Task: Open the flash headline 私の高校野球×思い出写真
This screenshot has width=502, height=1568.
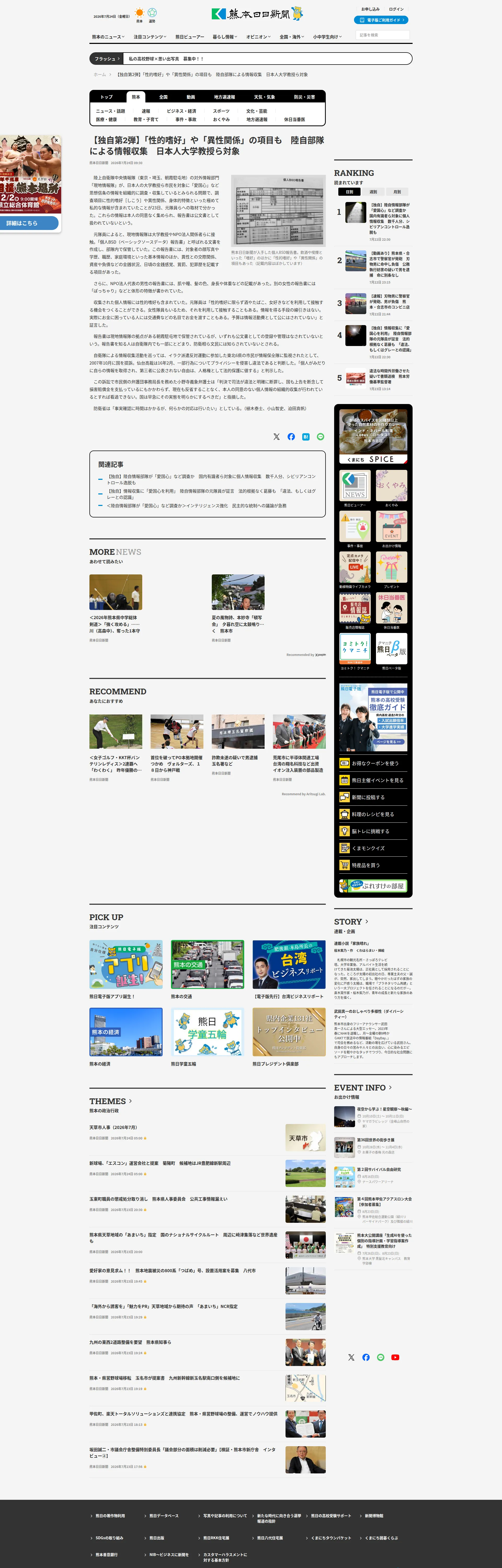Action: (166, 59)
